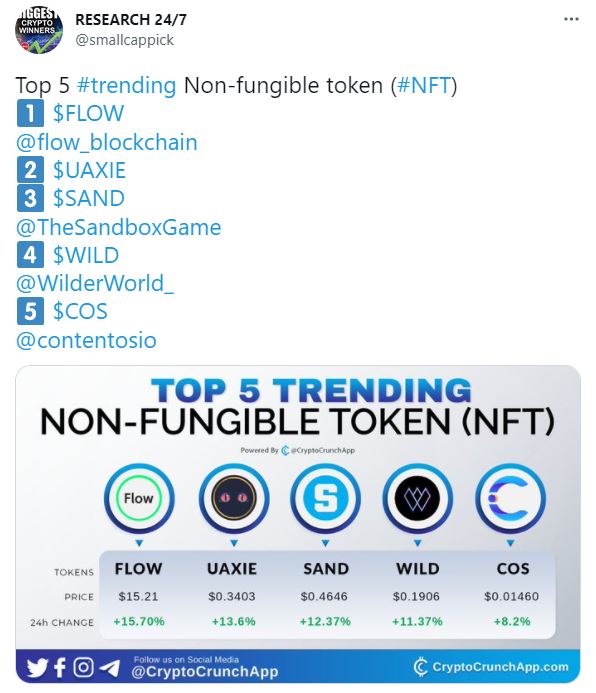The image size is (596, 693).
Task: Click the Flow token logo
Action: (139, 498)
